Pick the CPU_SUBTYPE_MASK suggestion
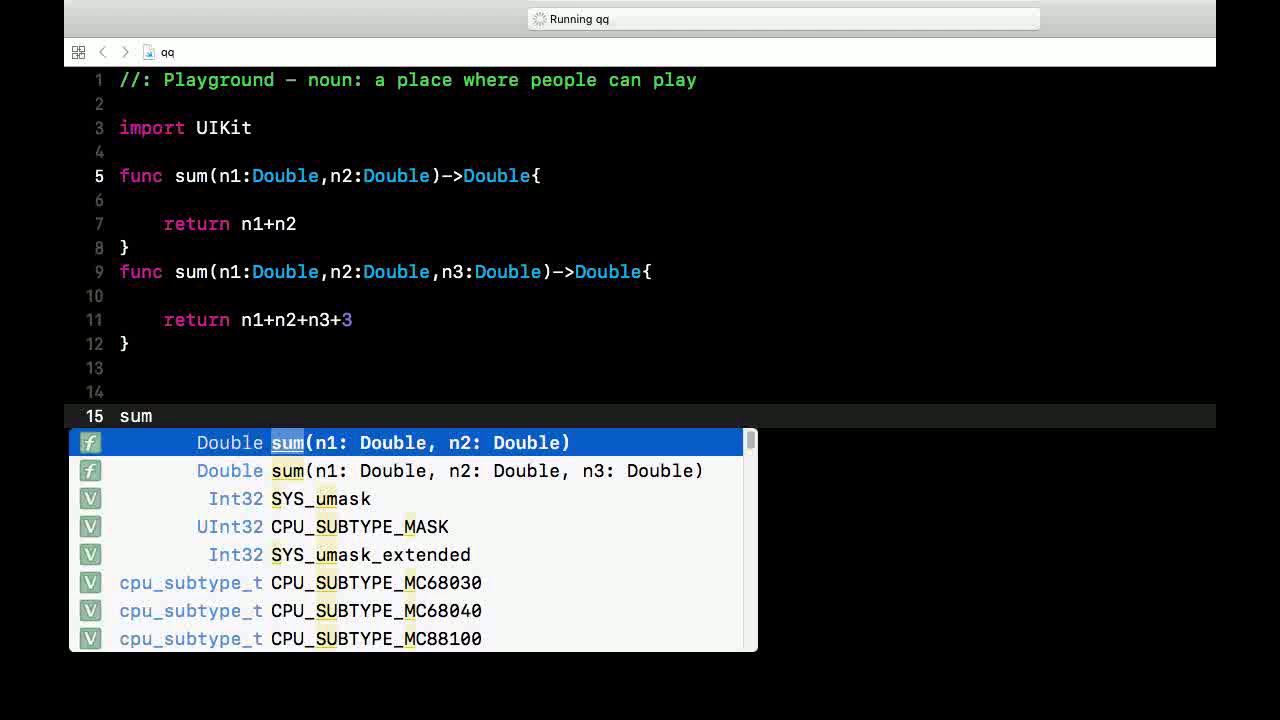Screen dimensions: 1280x720 [406, 527]
